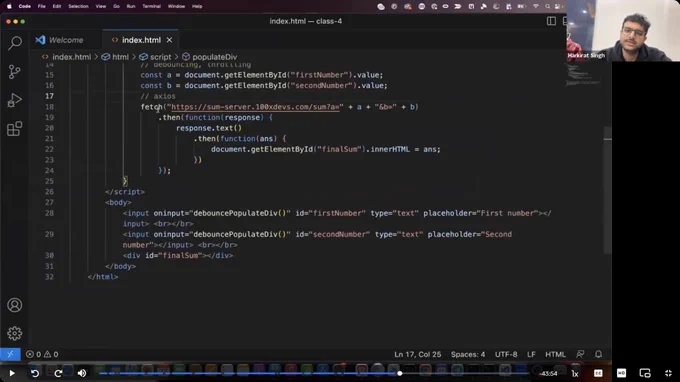The height and width of the screenshot is (382, 680).
Task: Click the webcam overlay of Harkirat Singh
Action: coord(623,30)
